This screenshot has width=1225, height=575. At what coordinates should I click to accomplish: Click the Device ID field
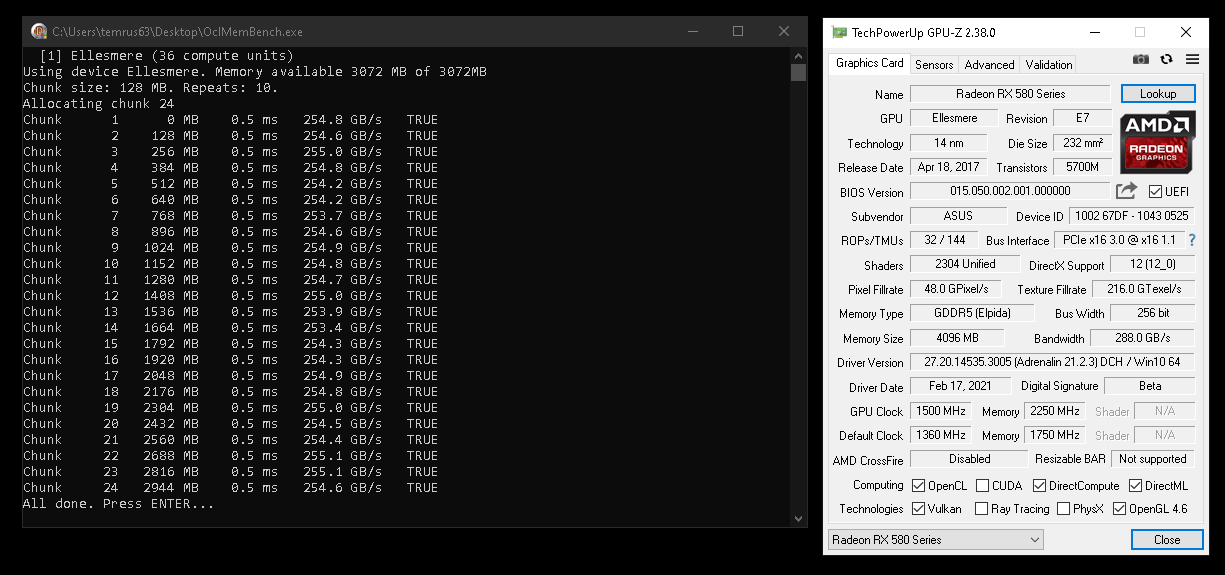1132,216
